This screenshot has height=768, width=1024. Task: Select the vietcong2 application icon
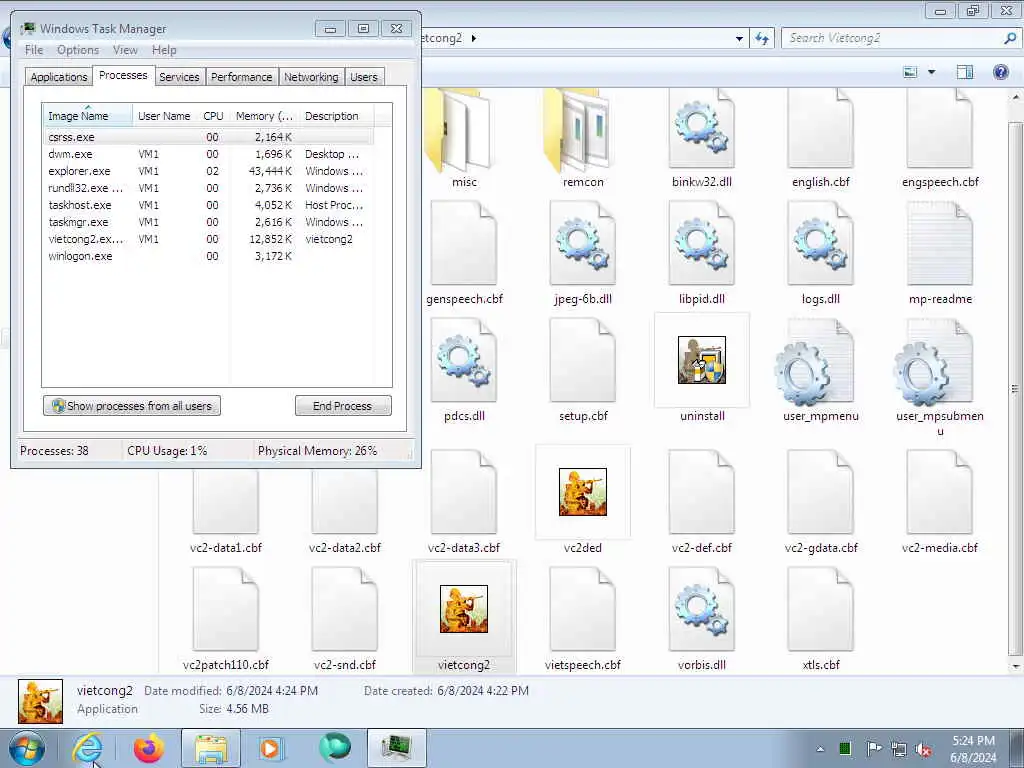click(464, 609)
